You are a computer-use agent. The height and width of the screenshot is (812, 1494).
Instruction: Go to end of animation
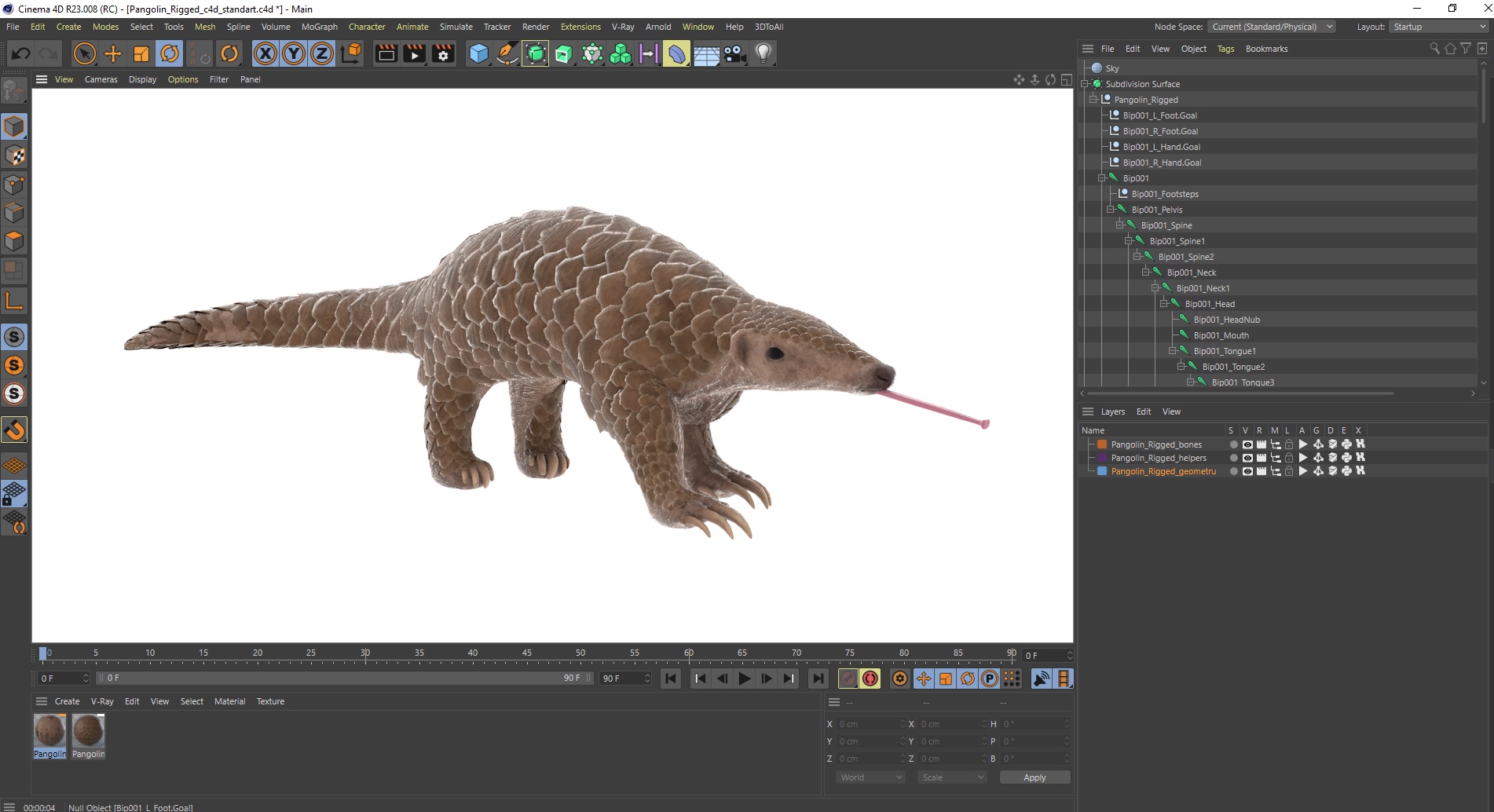(818, 678)
